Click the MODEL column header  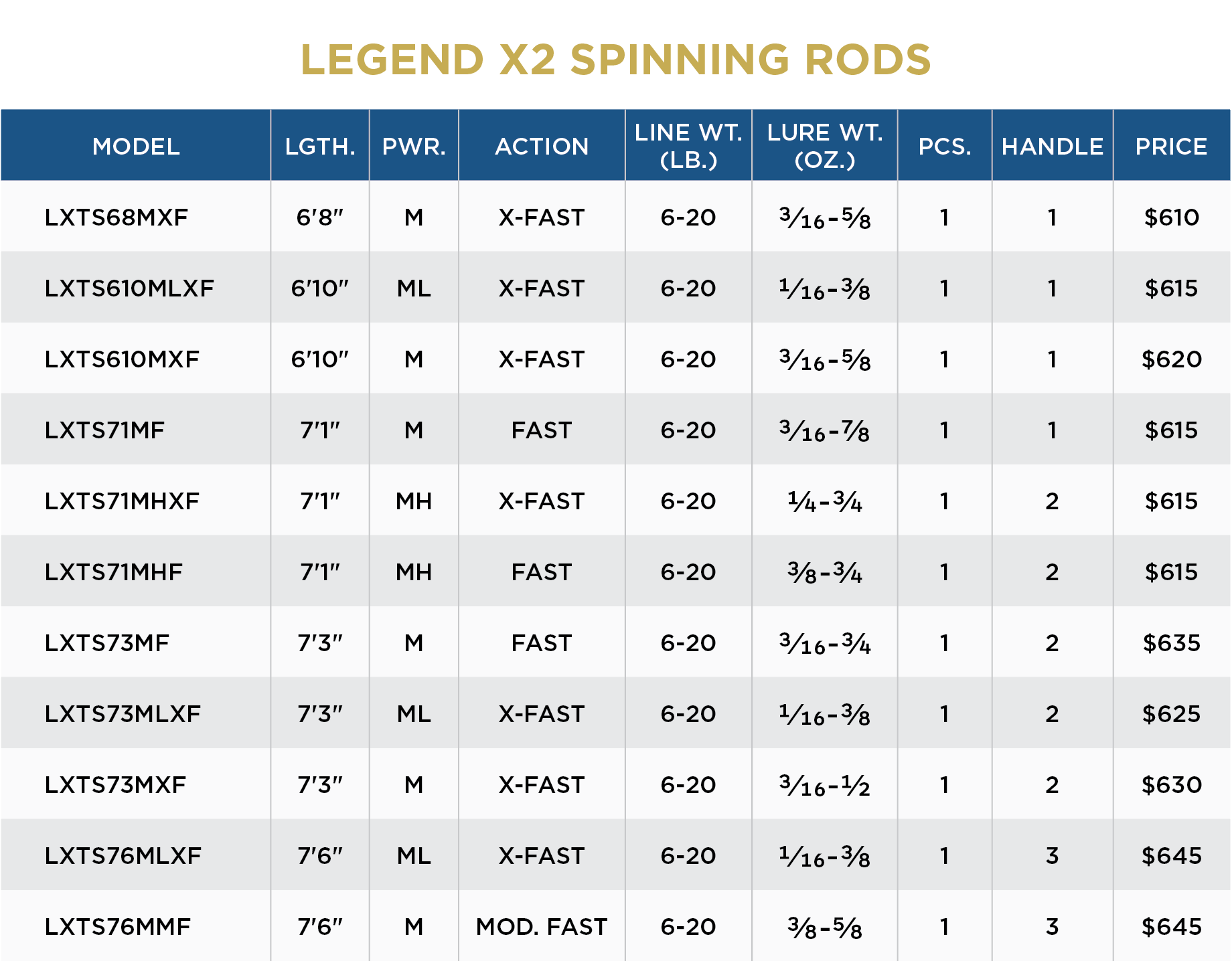(136, 146)
